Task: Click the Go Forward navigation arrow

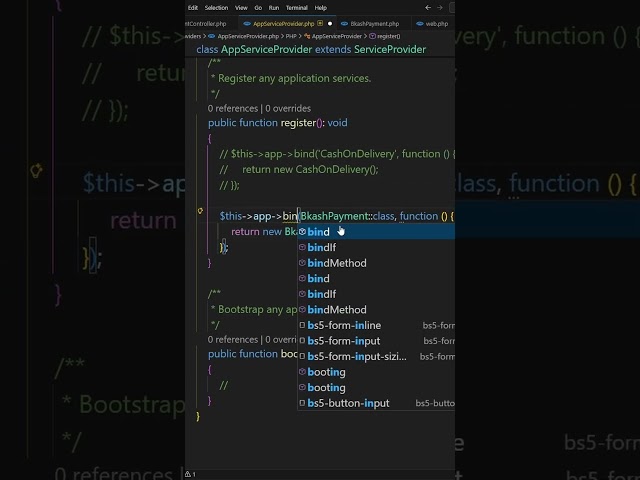Action: [x=440, y=7]
